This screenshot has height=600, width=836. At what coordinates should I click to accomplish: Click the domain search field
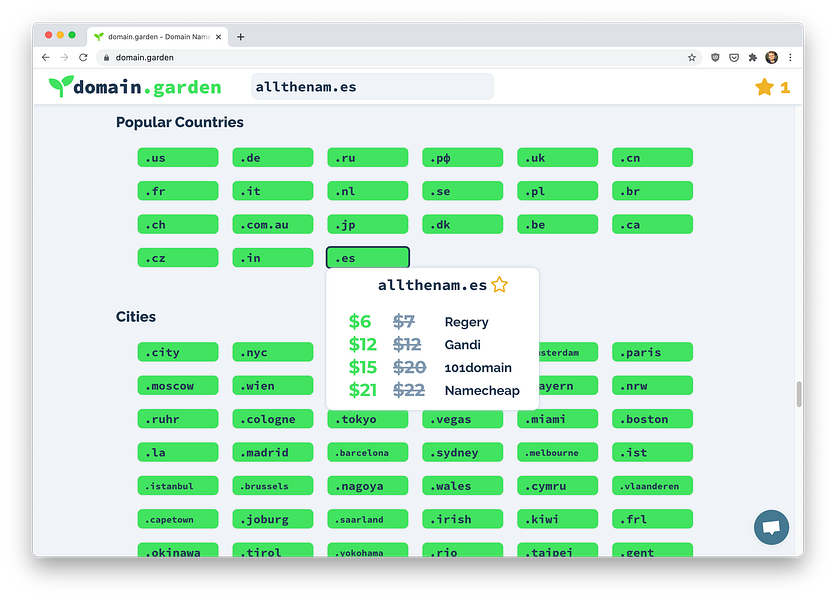point(372,87)
